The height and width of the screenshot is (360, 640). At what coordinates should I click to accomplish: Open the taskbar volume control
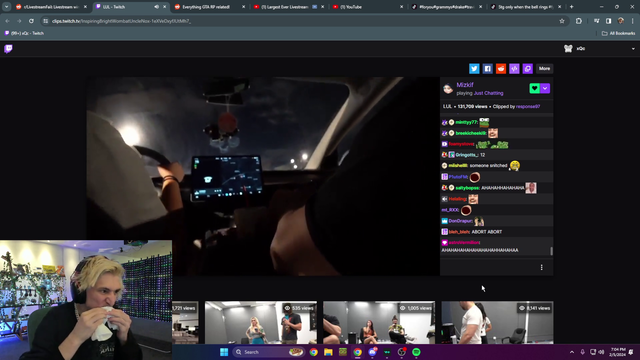click(x=601, y=352)
